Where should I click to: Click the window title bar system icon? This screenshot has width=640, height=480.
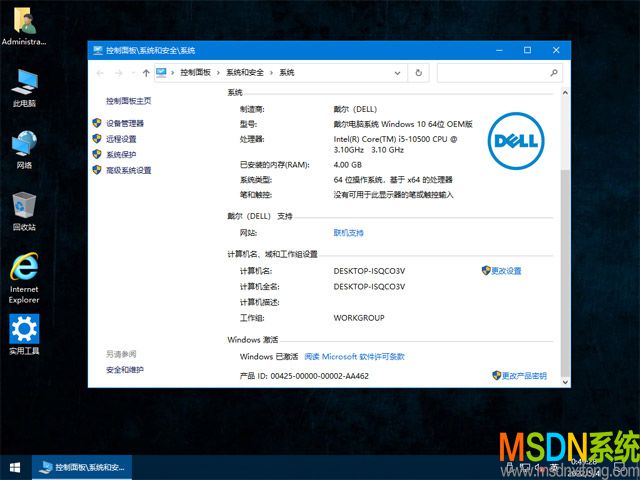98,50
